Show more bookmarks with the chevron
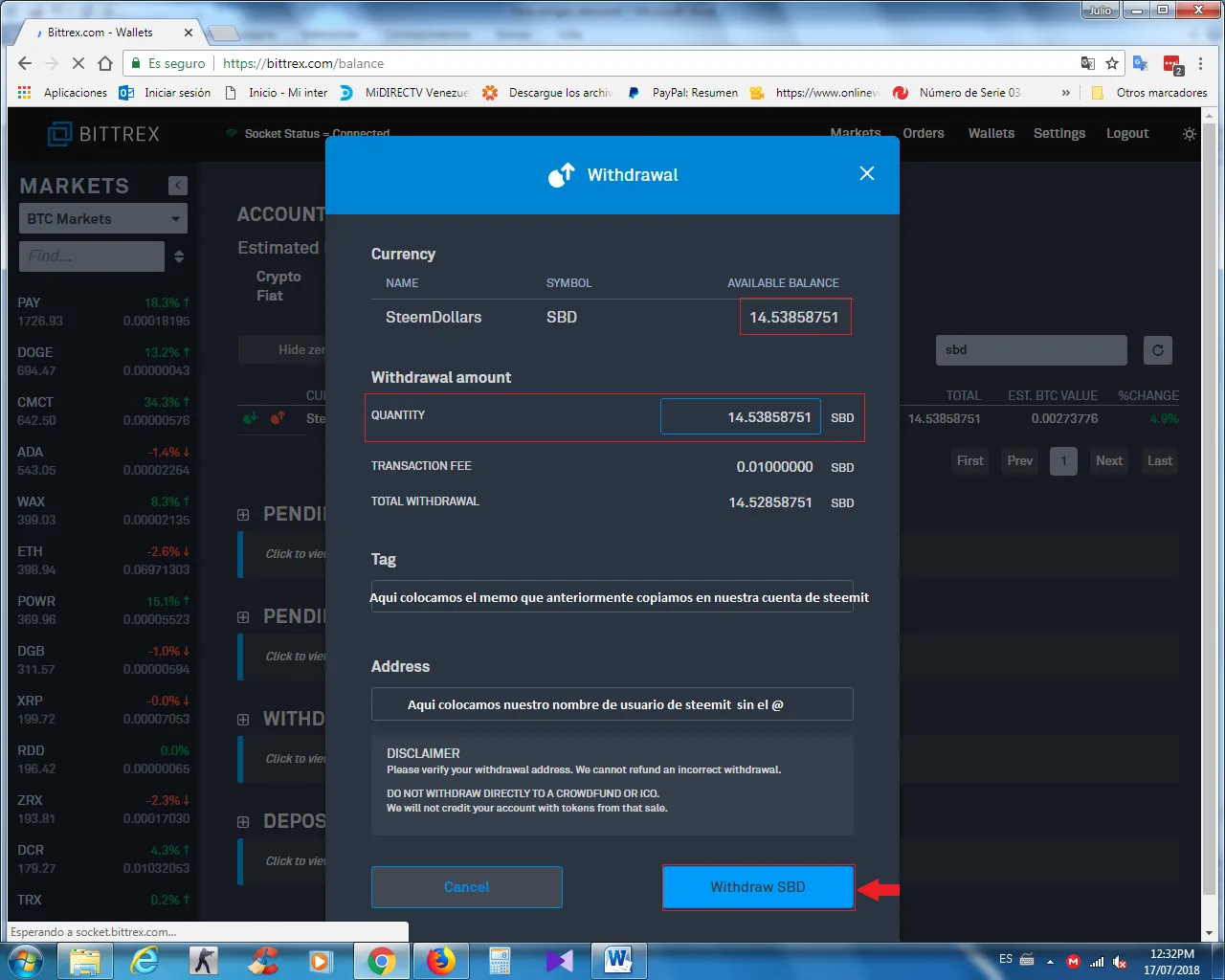 click(x=1066, y=93)
